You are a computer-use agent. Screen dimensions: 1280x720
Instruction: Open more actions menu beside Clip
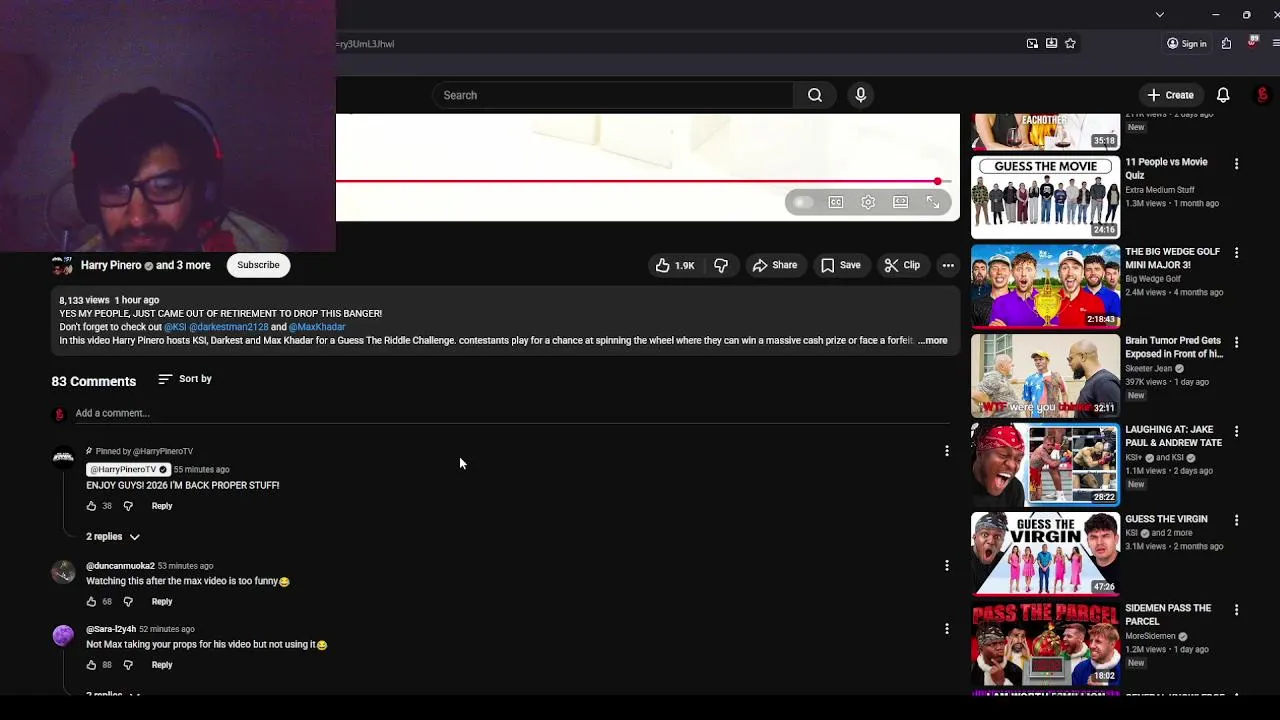(948, 265)
